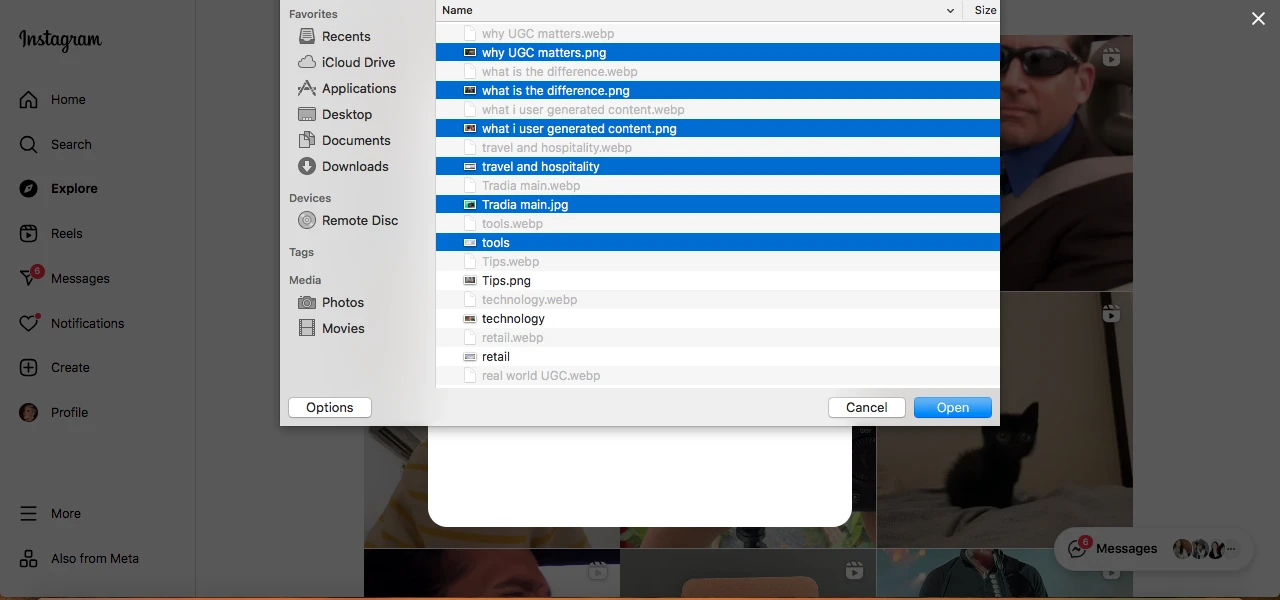Cancel the file picker dialog

[867, 408]
